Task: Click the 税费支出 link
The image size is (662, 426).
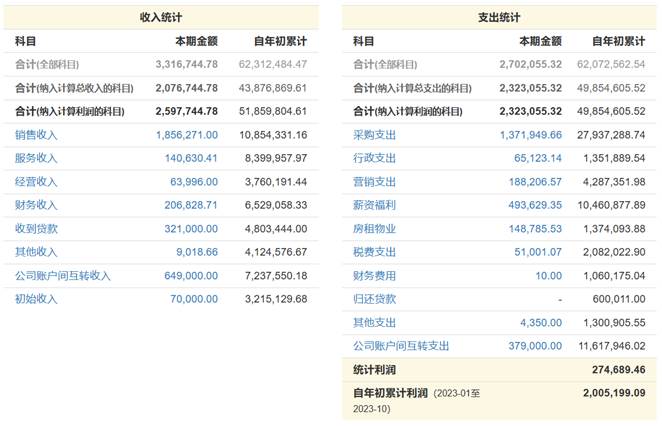Action: coord(374,252)
